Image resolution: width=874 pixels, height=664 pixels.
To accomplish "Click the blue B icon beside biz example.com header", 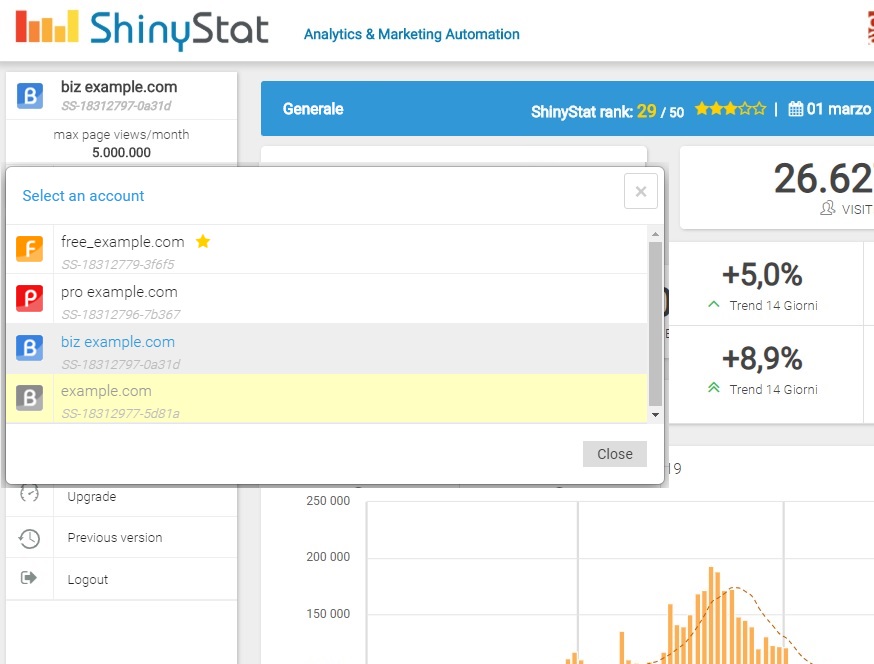I will [x=30, y=95].
